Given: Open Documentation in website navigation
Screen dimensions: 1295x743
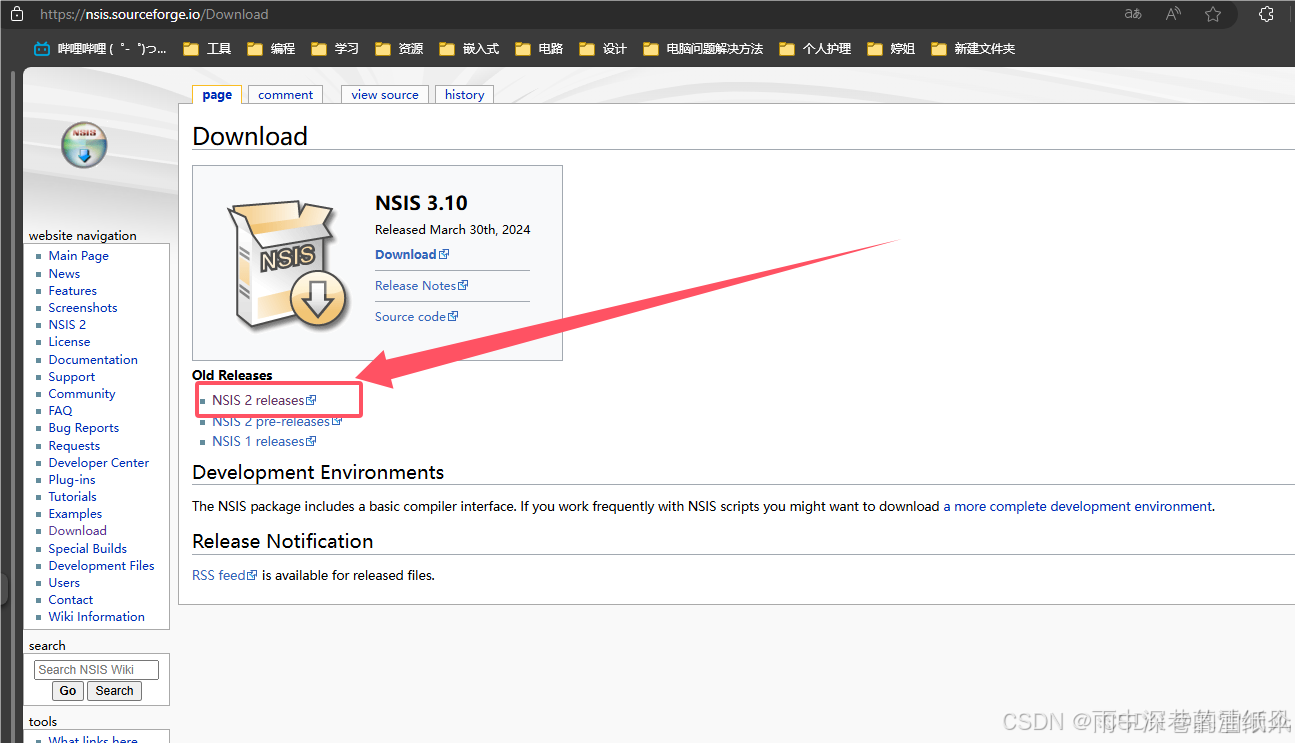Looking at the screenshot, I should (x=93, y=359).
